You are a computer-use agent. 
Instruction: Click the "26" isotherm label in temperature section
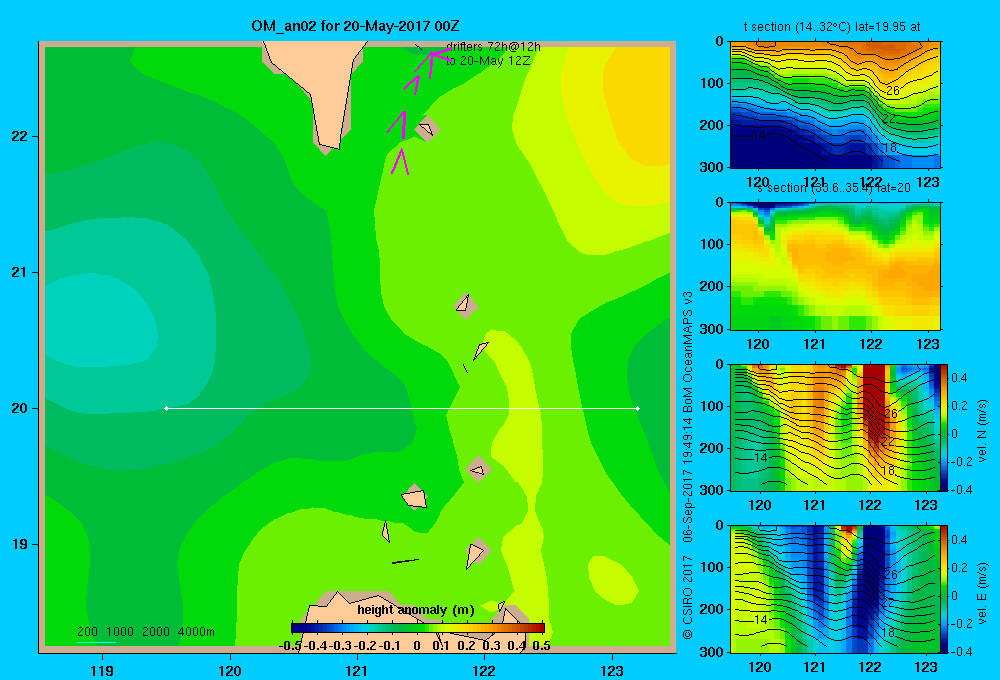[x=893, y=91]
